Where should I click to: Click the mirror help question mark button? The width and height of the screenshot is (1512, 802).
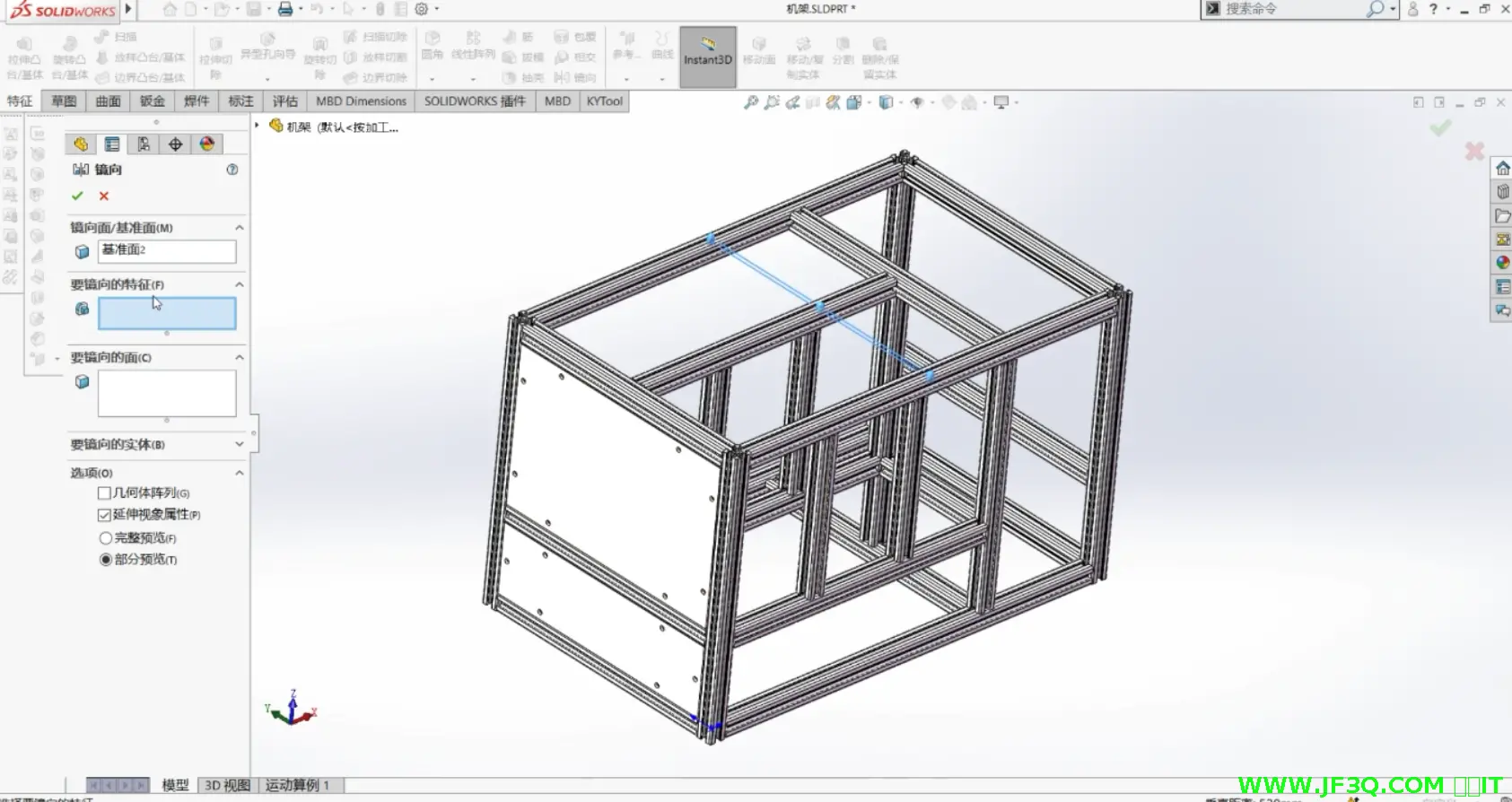[x=232, y=170]
